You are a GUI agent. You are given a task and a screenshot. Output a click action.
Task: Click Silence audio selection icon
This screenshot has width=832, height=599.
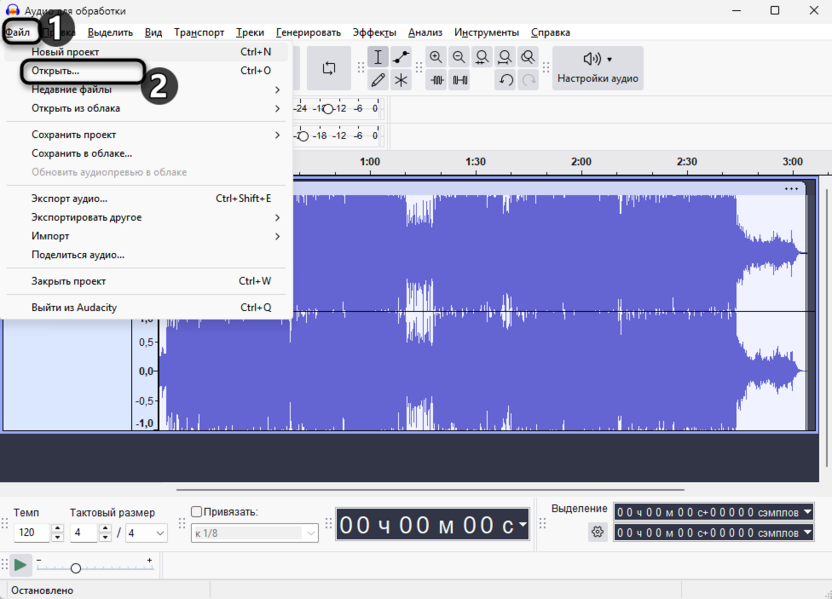pyautogui.click(x=460, y=80)
